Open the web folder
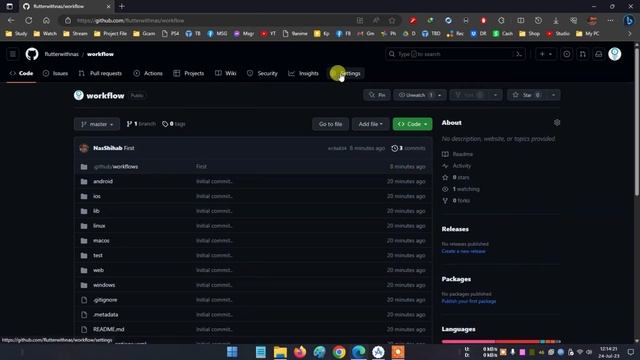This screenshot has width=640, height=360. tap(98, 270)
